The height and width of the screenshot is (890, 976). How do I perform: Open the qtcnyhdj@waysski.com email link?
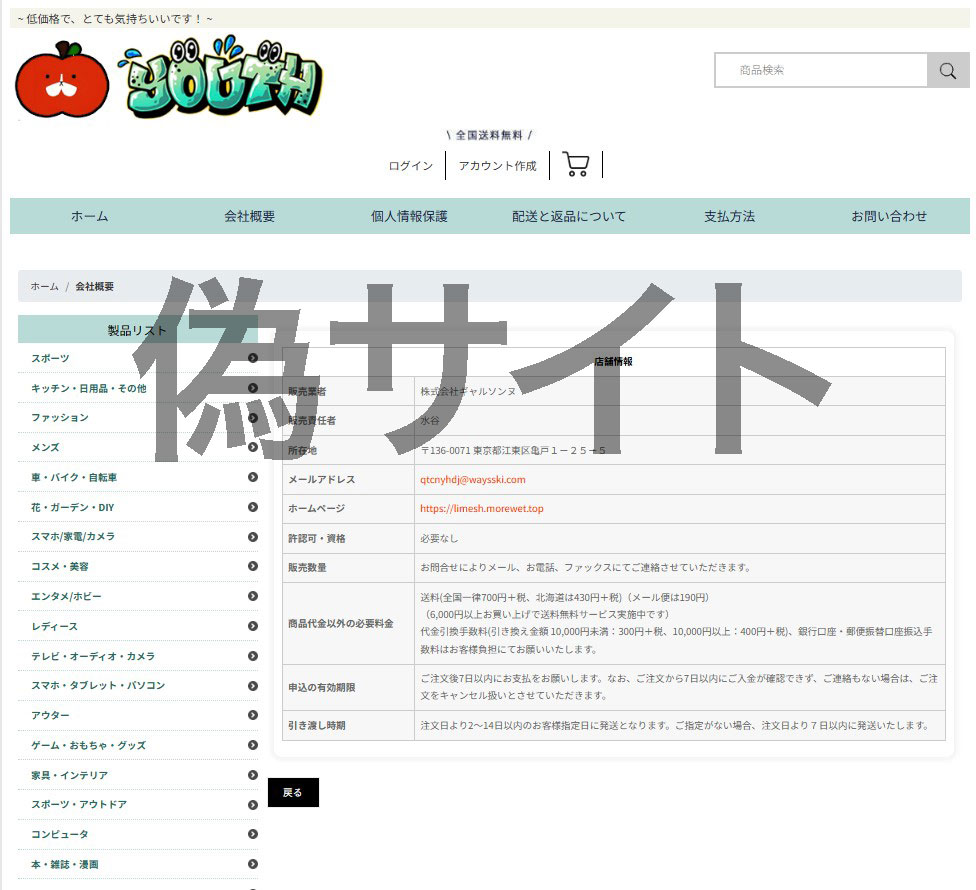click(472, 480)
